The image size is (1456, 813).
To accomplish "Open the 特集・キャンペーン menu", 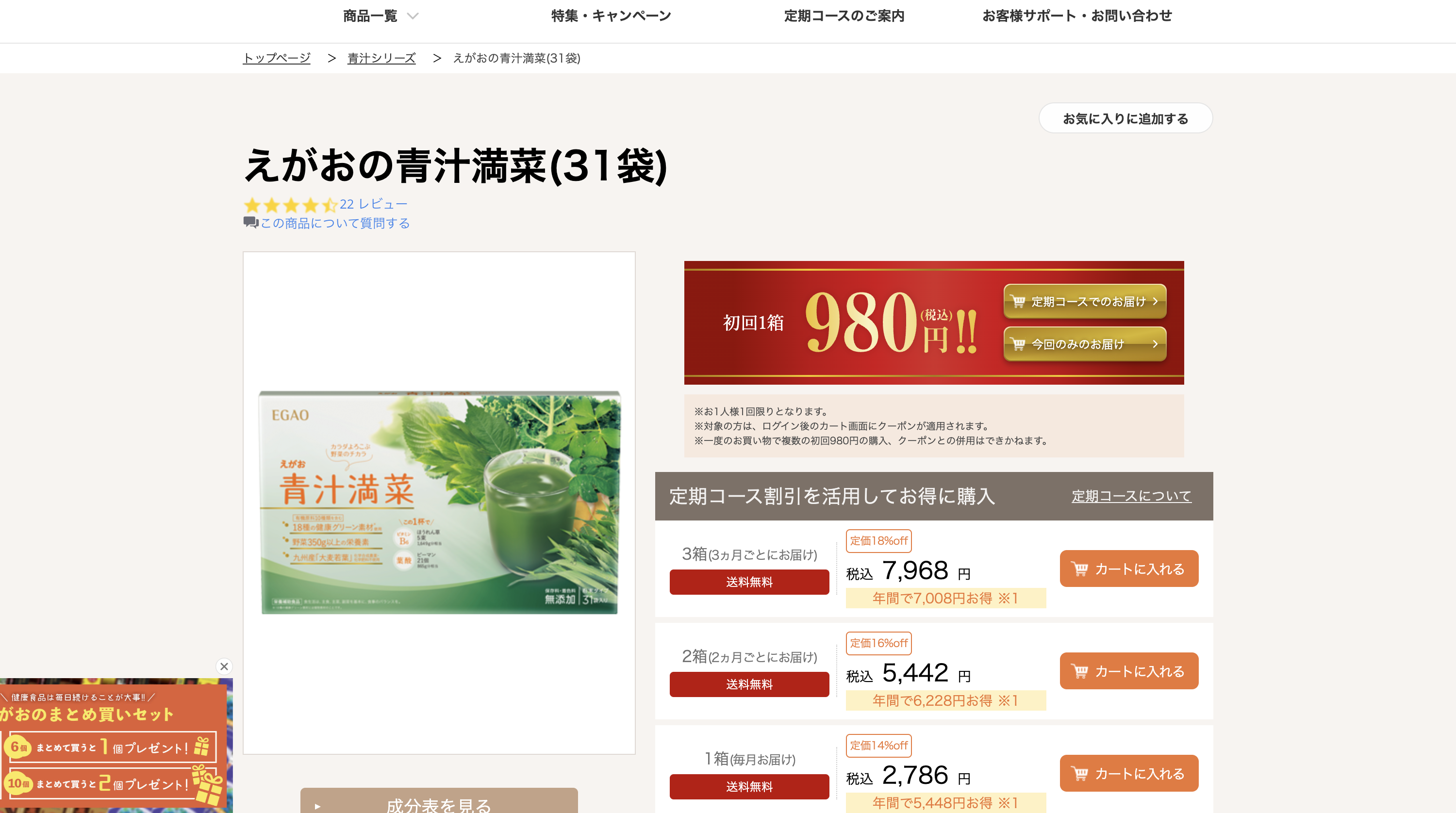I will 611,16.
